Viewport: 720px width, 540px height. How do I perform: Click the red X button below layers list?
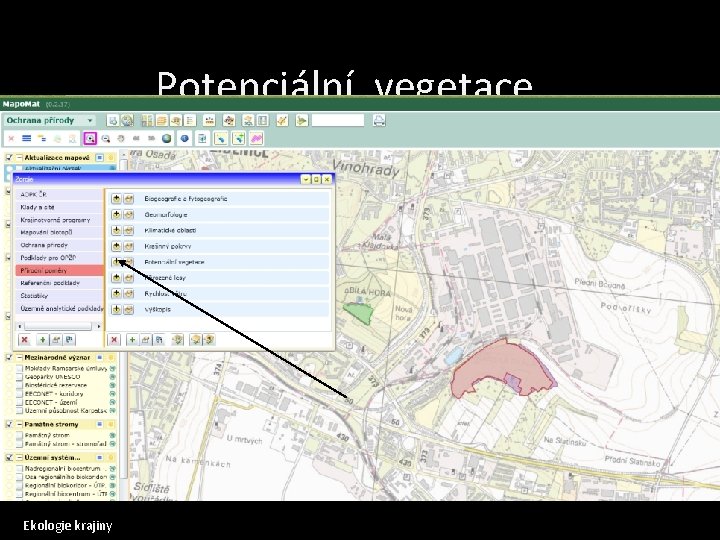pos(114,340)
